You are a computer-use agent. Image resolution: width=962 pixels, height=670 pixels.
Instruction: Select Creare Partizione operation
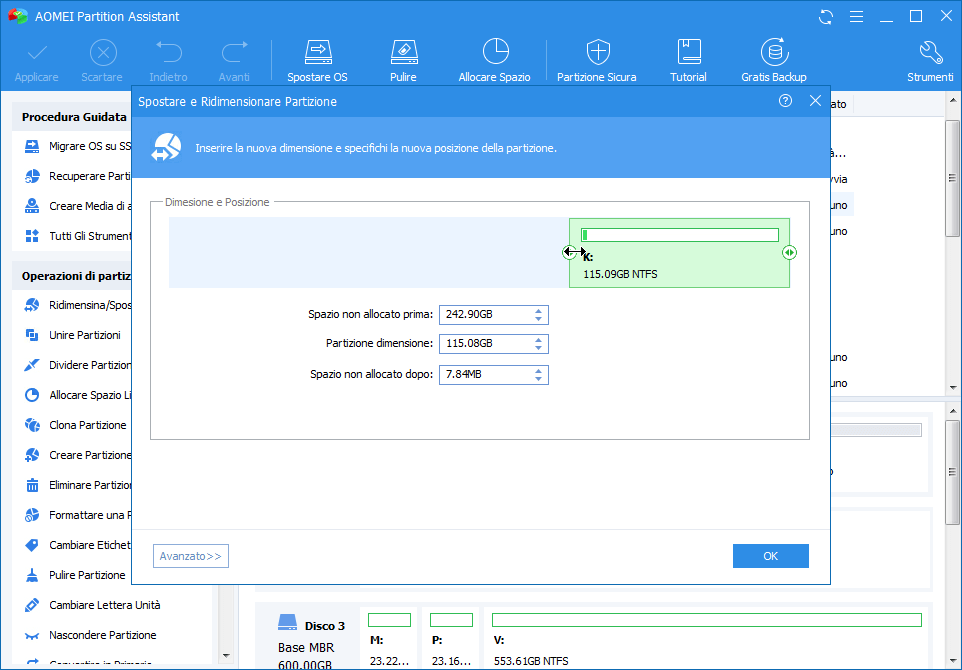tap(78, 455)
